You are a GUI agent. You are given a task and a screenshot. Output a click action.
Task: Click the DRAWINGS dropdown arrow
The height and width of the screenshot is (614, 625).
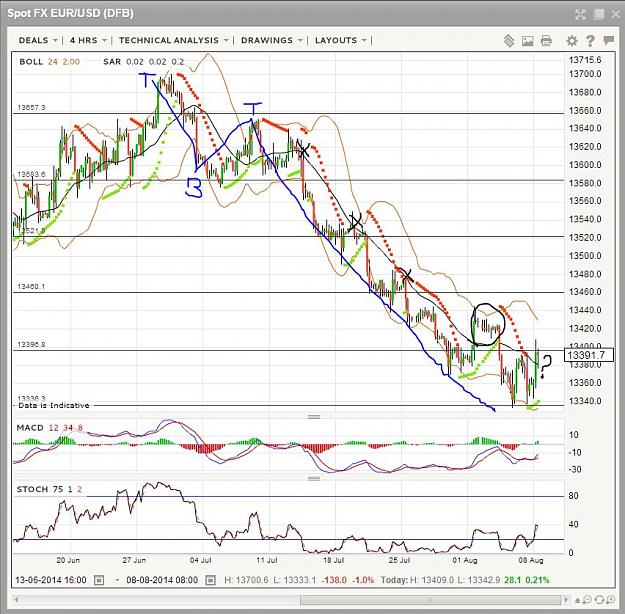click(x=300, y=41)
